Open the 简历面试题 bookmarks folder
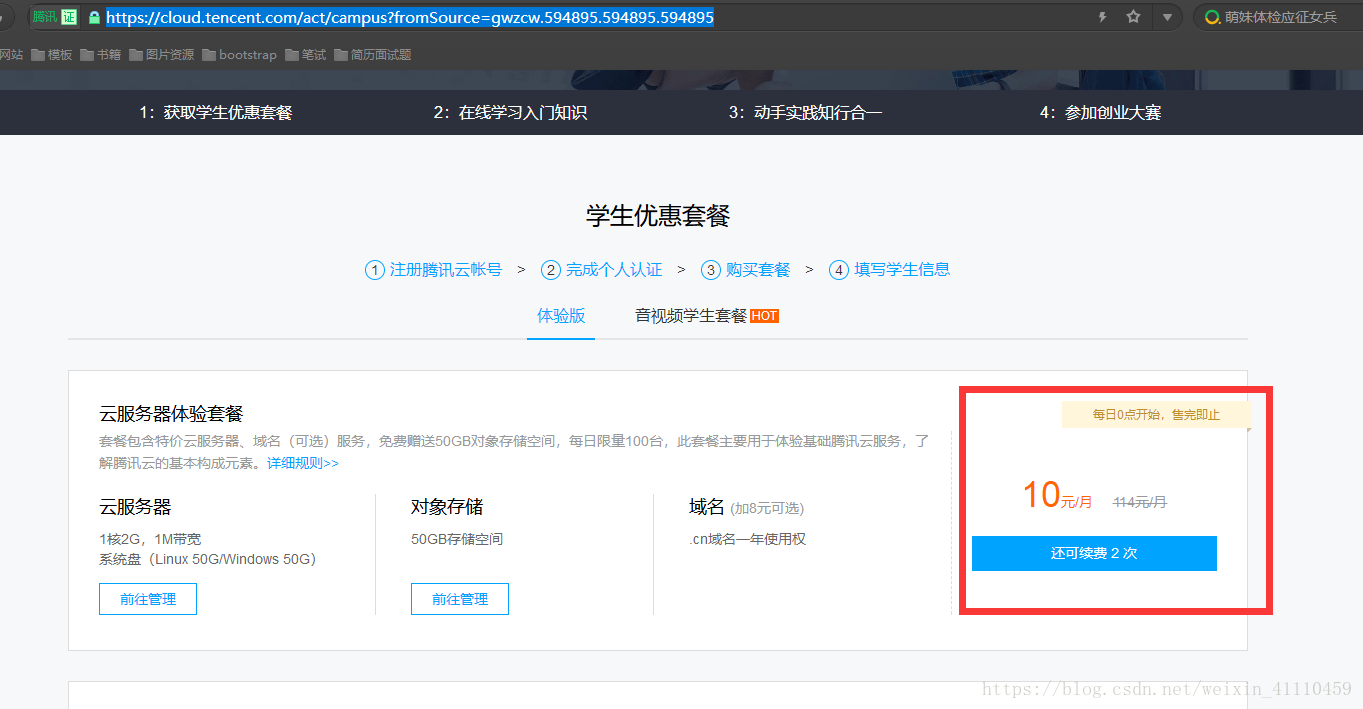Screen dimensions: 1363x709 (373, 55)
